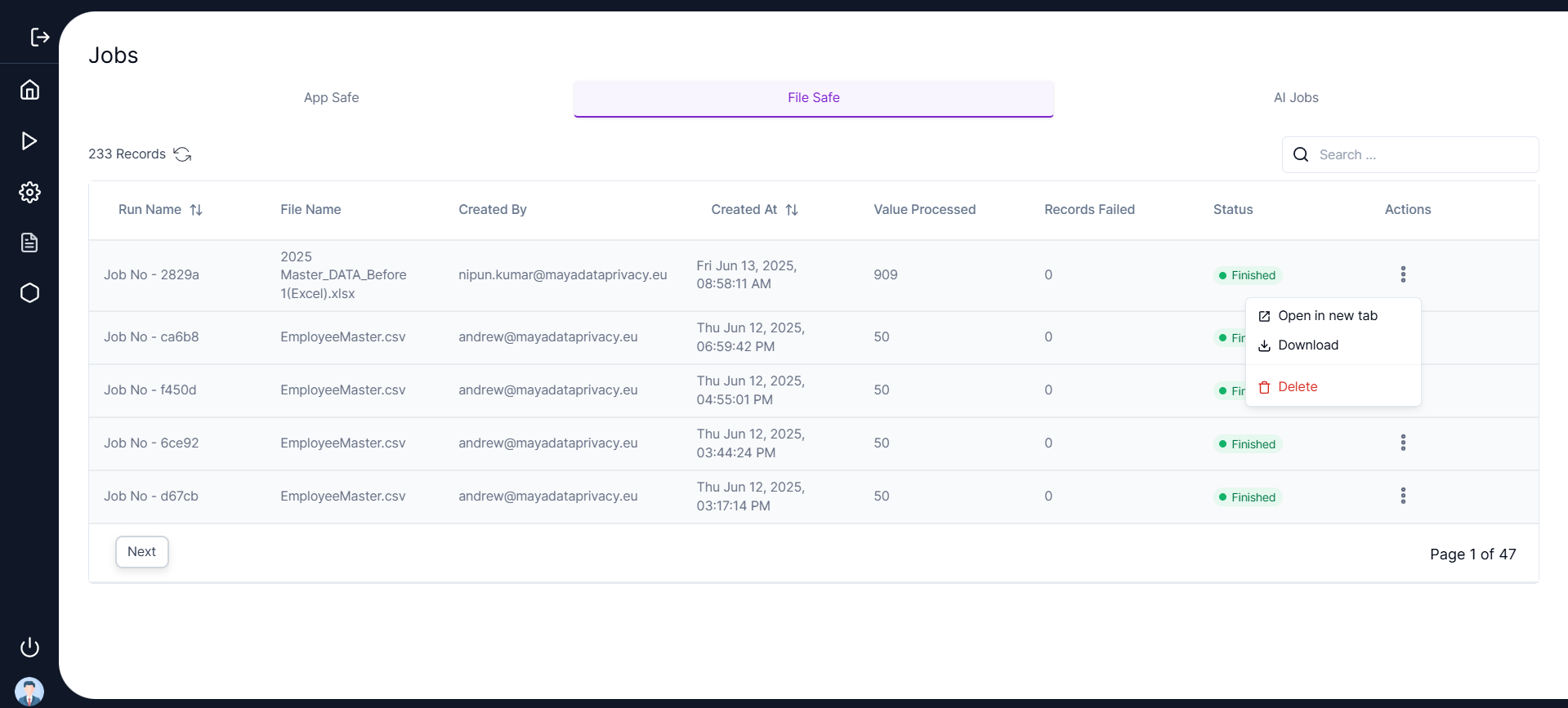Viewport: 1568px width, 708px height.
Task: Click the Next page button
Action: pyautogui.click(x=141, y=552)
